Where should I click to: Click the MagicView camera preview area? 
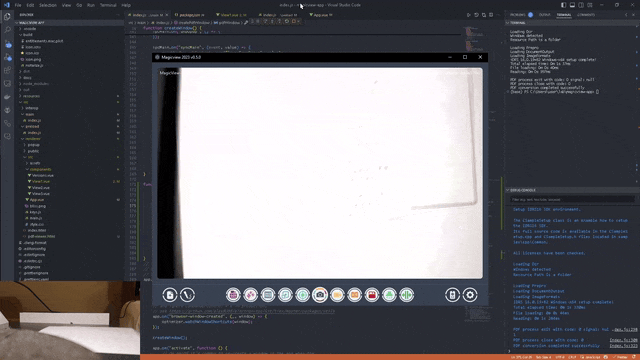(320, 173)
